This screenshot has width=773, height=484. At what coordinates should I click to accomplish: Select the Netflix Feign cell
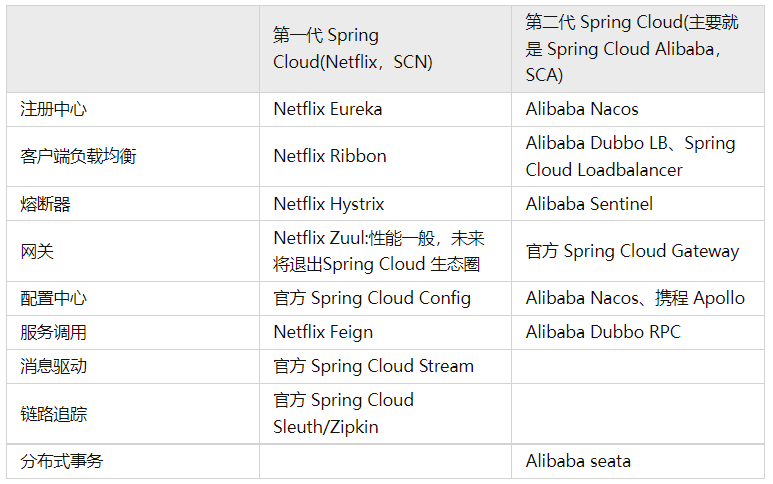click(323, 332)
